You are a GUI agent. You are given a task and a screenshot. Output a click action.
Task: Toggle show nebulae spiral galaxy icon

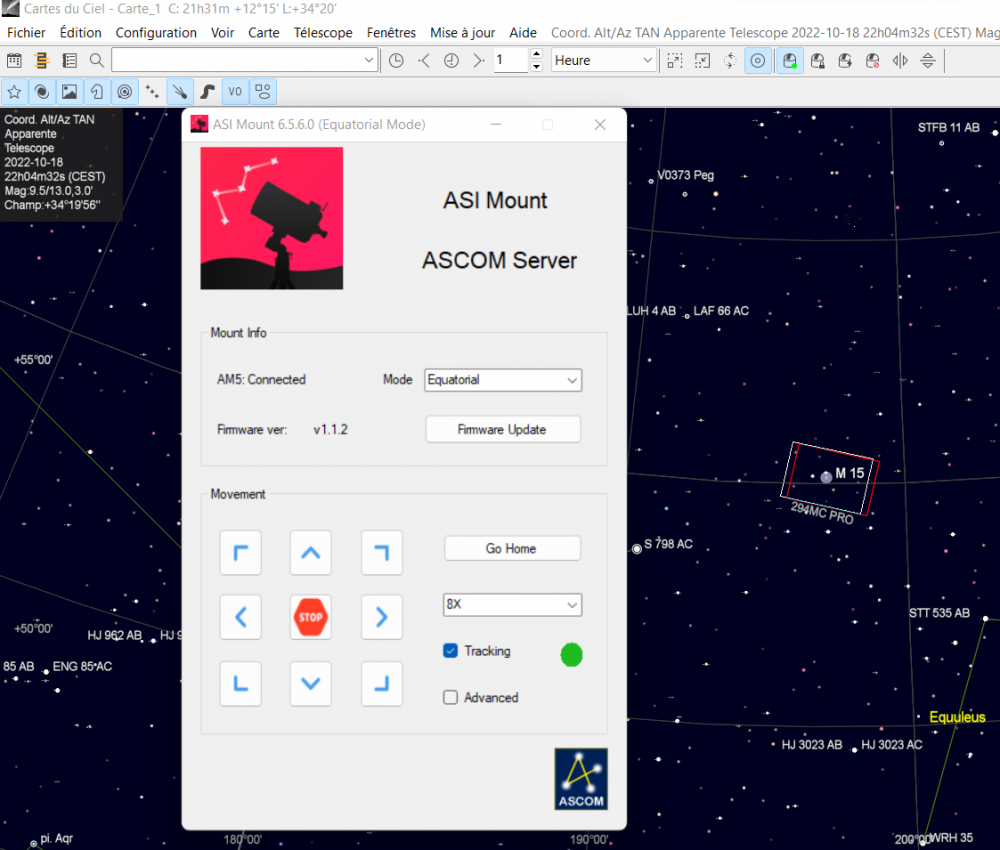click(41, 92)
